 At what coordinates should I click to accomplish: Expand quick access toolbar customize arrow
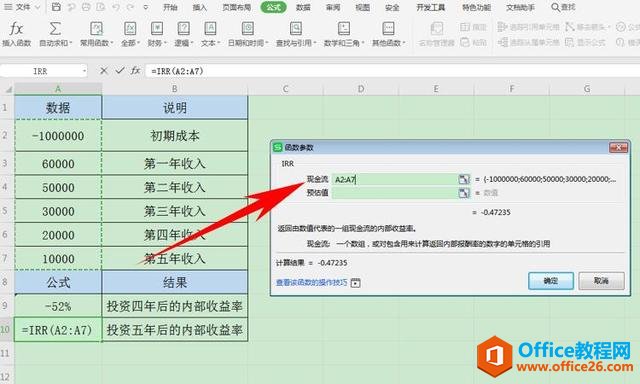tap(145, 7)
